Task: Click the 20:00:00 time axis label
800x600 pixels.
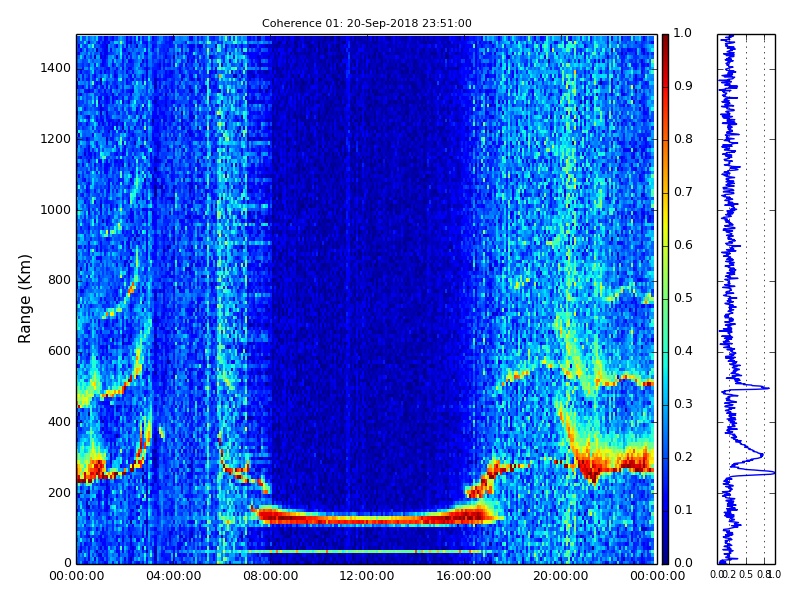Action: tap(561, 576)
